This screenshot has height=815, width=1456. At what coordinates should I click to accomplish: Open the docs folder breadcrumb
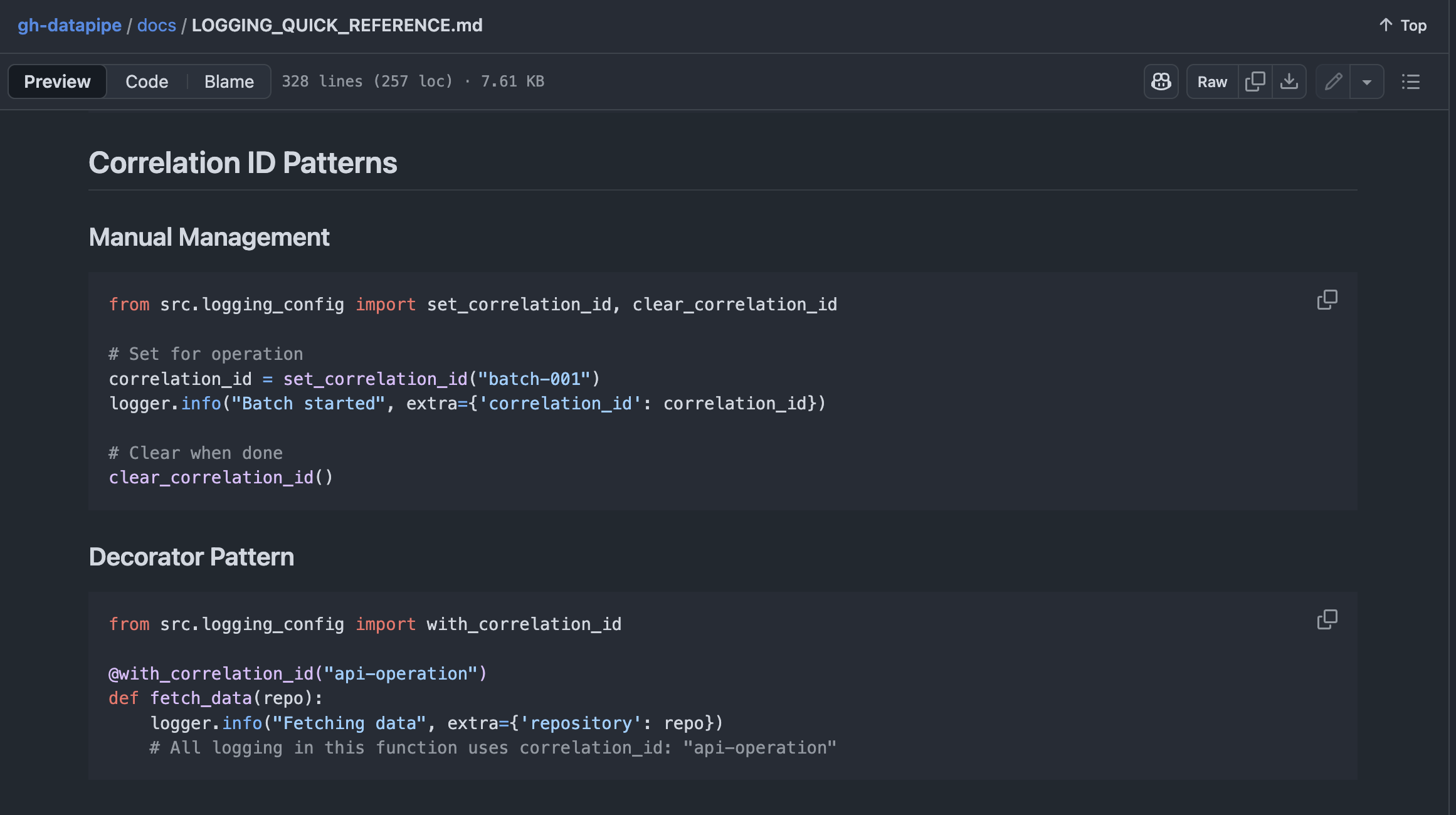tap(157, 25)
